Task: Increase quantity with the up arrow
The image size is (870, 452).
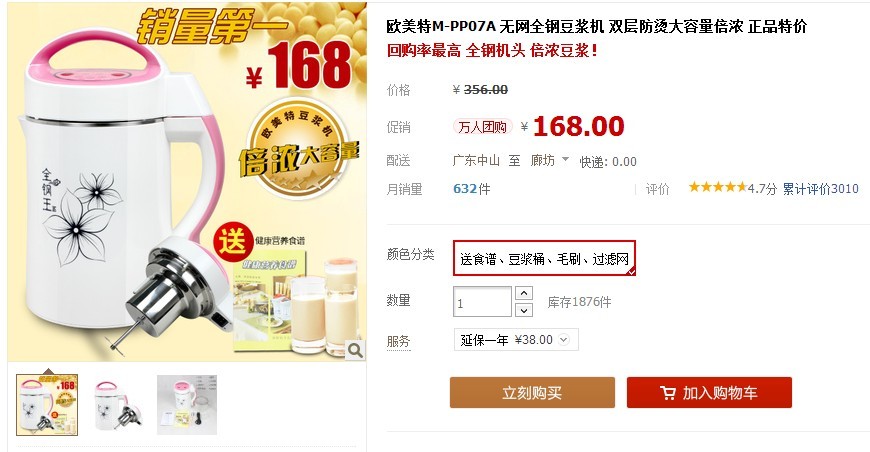Action: (x=524, y=293)
